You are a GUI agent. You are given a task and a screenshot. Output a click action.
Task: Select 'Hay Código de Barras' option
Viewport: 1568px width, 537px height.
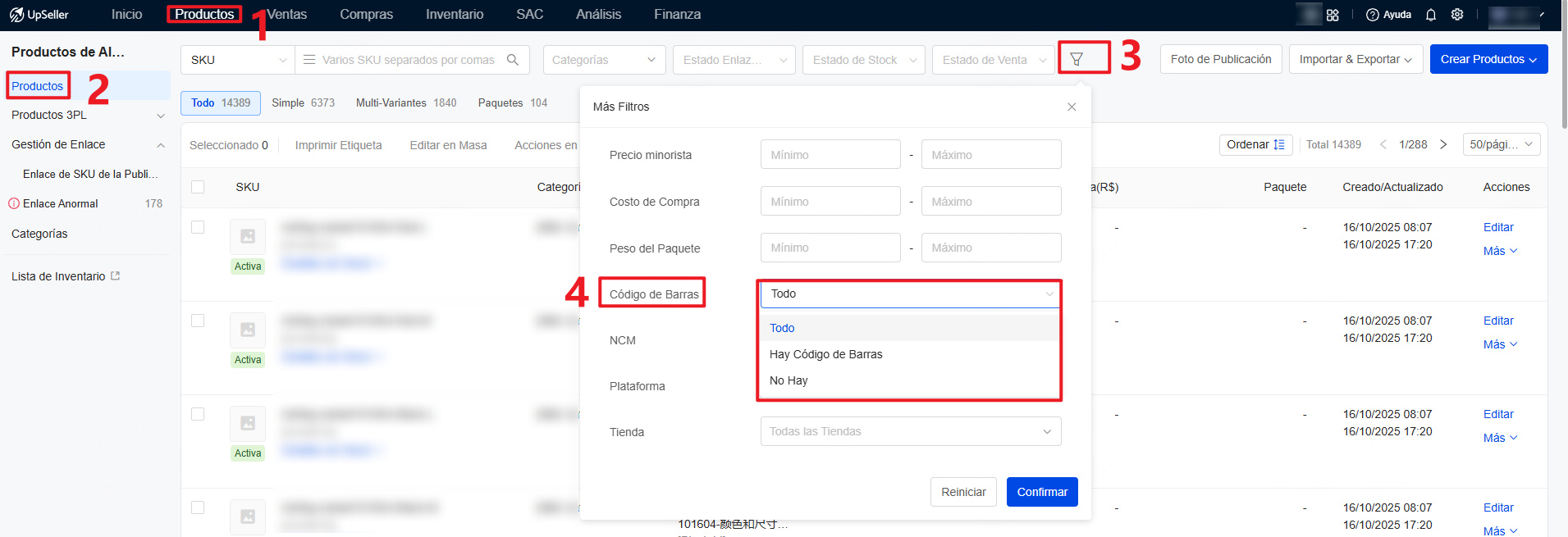(825, 354)
